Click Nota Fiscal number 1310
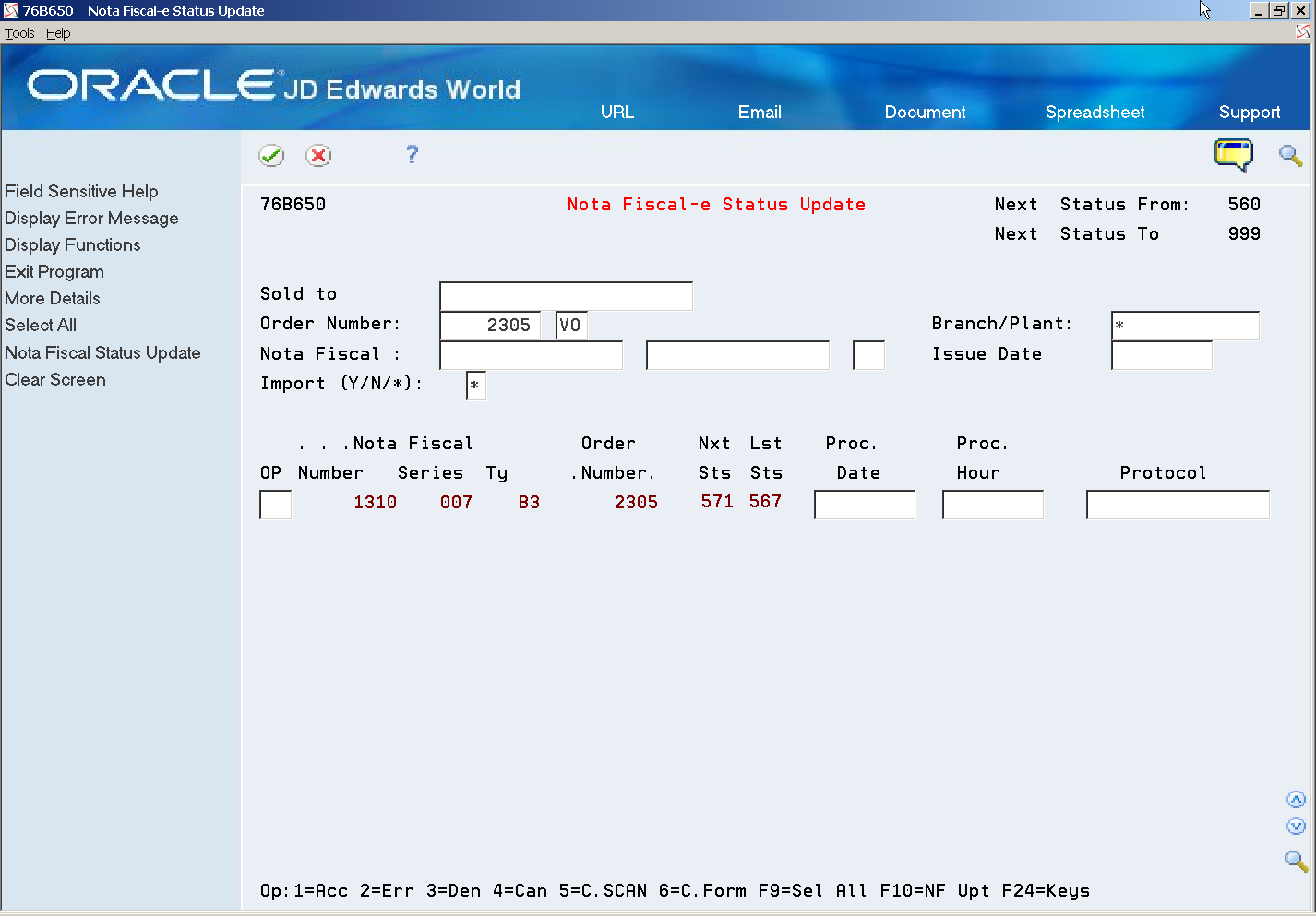The height and width of the screenshot is (916, 1316). pos(375,502)
